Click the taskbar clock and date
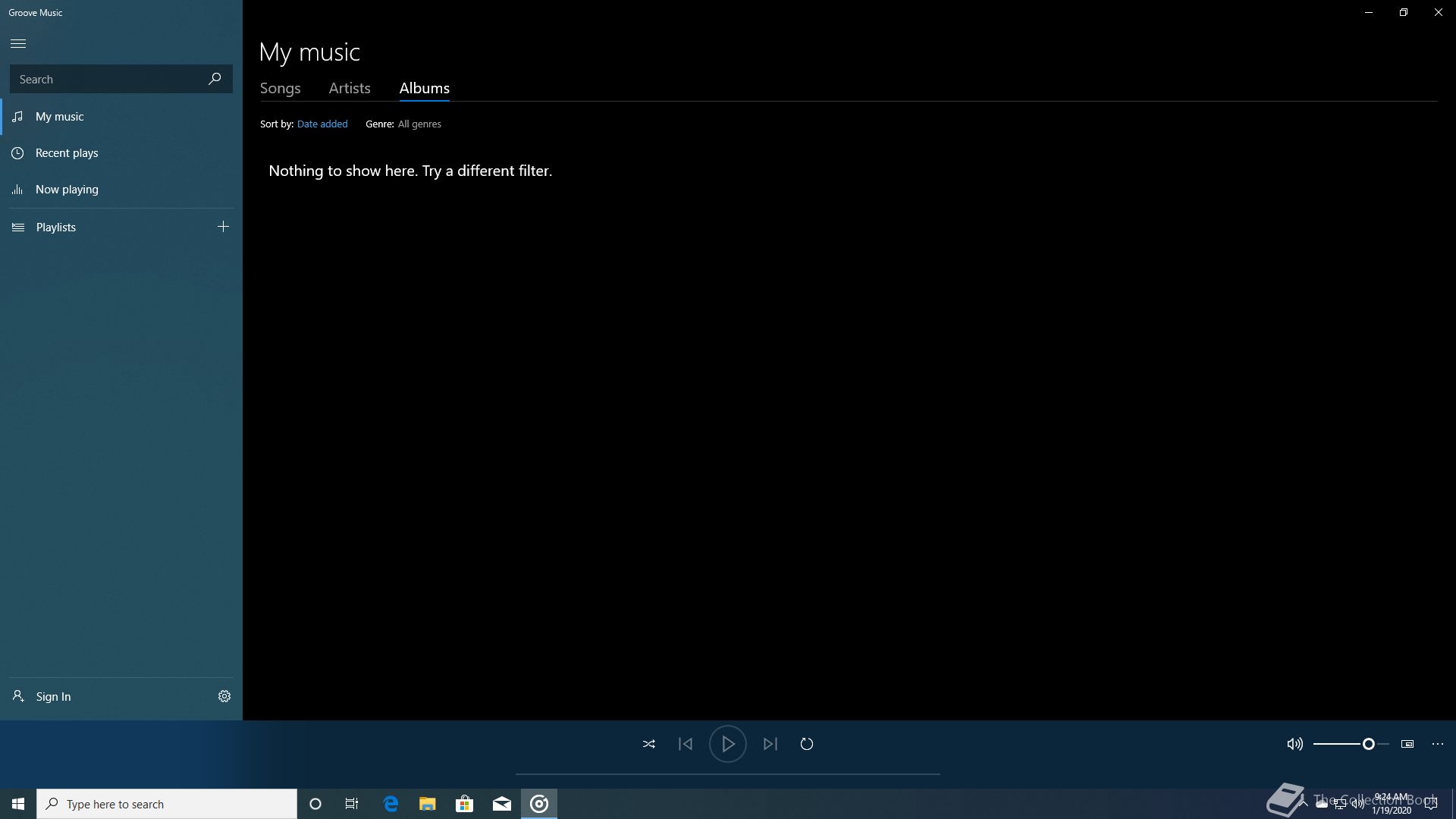 [1392, 804]
